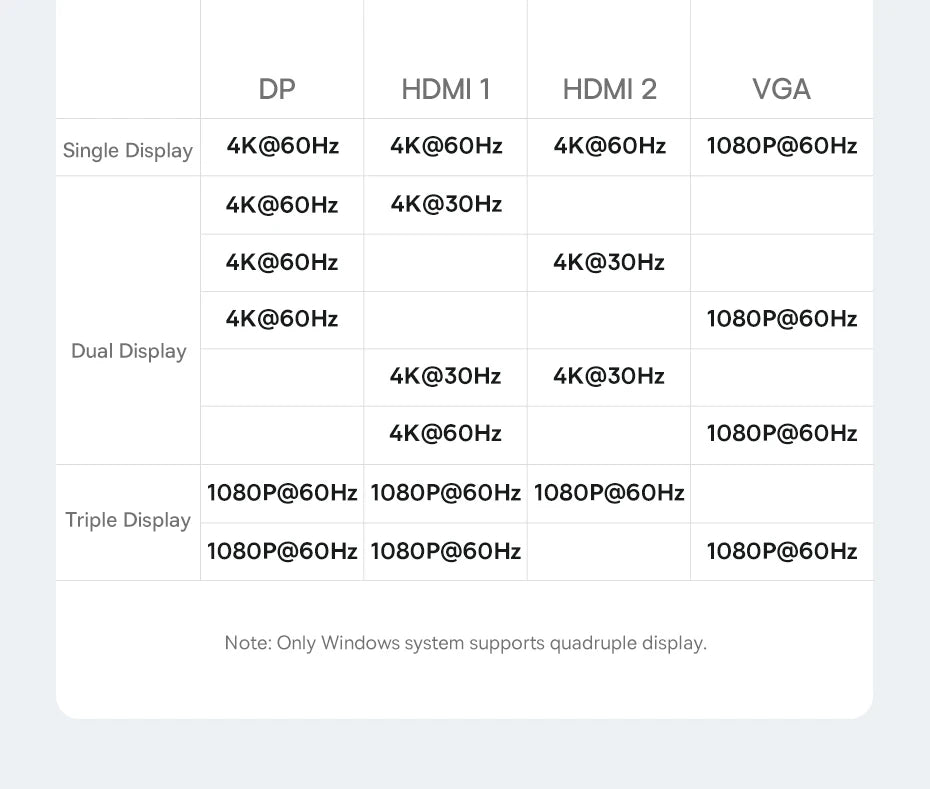Click VGA 1080P@60Hz in third dual row

coord(782,319)
